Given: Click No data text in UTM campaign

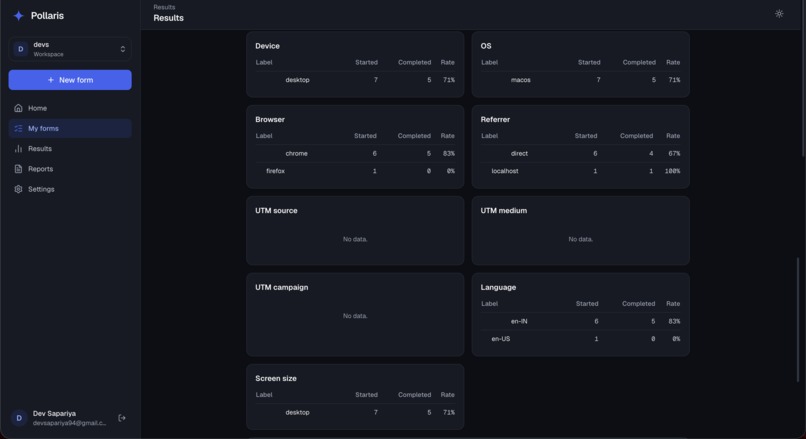Looking at the screenshot, I should point(355,316).
